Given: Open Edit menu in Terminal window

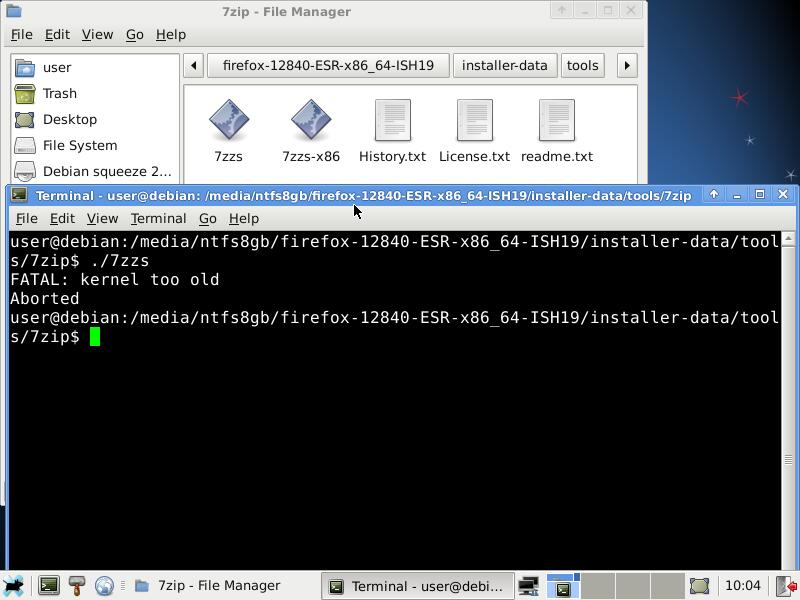Looking at the screenshot, I should pos(62,219).
